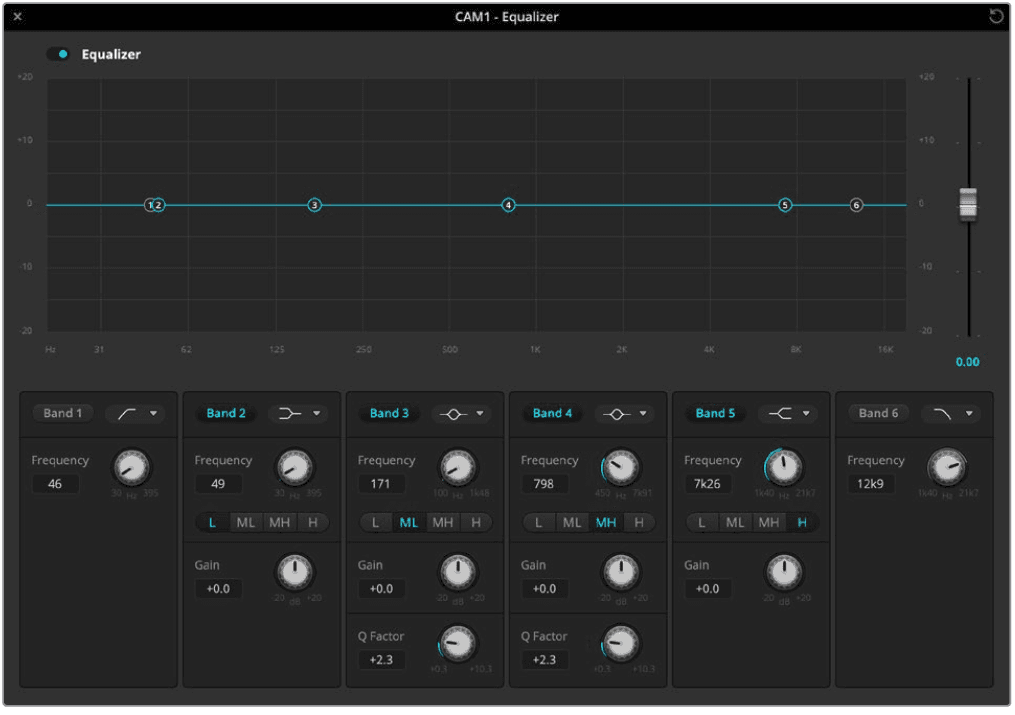Click the Band 3 frequency value field
The height and width of the screenshot is (715, 1015).
coord(381,484)
